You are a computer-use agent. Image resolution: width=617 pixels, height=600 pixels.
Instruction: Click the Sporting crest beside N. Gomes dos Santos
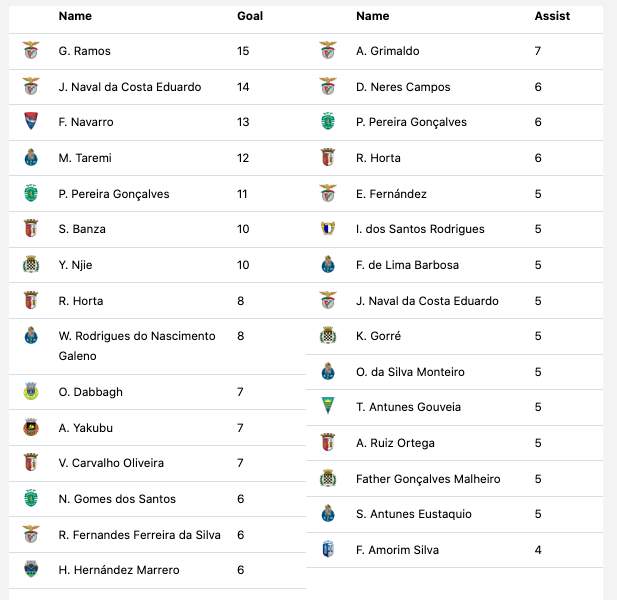tap(31, 498)
